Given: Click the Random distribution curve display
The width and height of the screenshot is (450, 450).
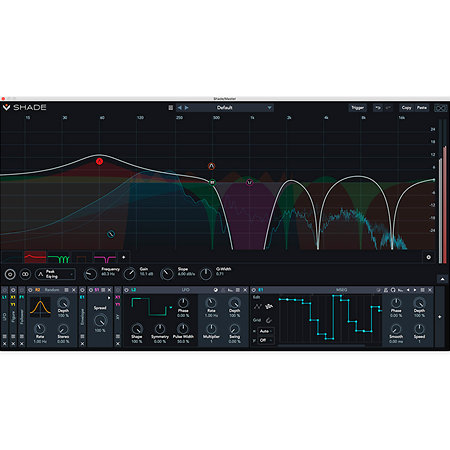Looking at the screenshot, I should [40, 307].
